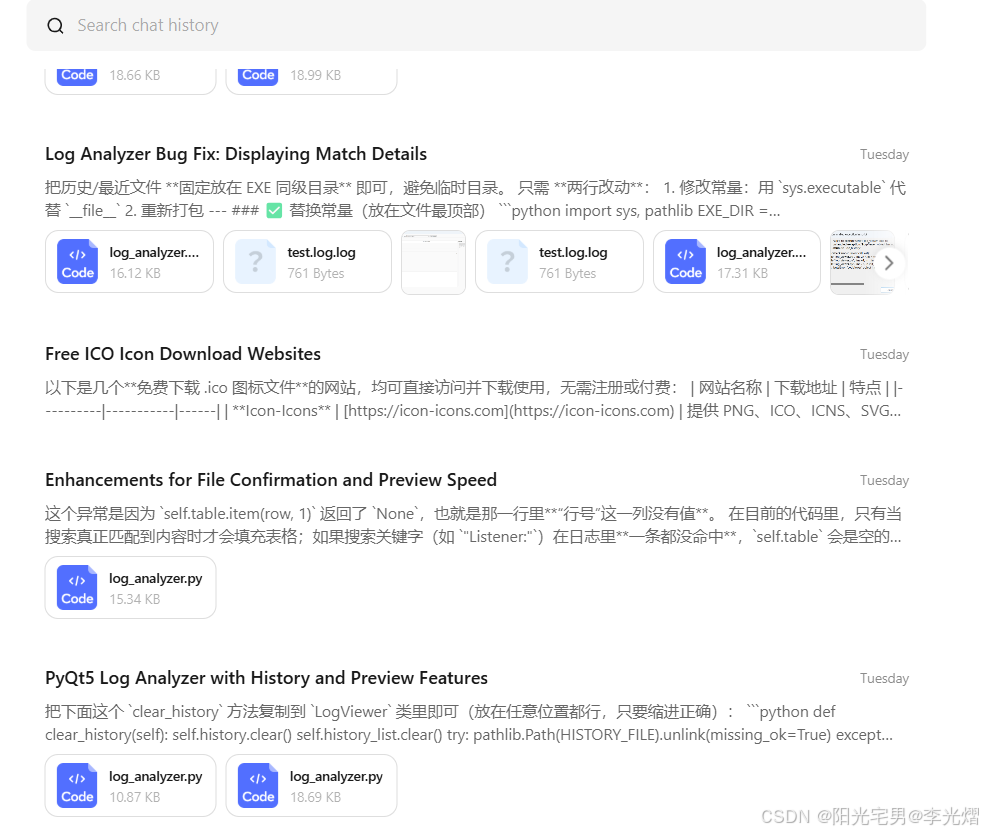Open Log Analyzer Bug Fix chat
This screenshot has width=983, height=834.
[x=236, y=154]
